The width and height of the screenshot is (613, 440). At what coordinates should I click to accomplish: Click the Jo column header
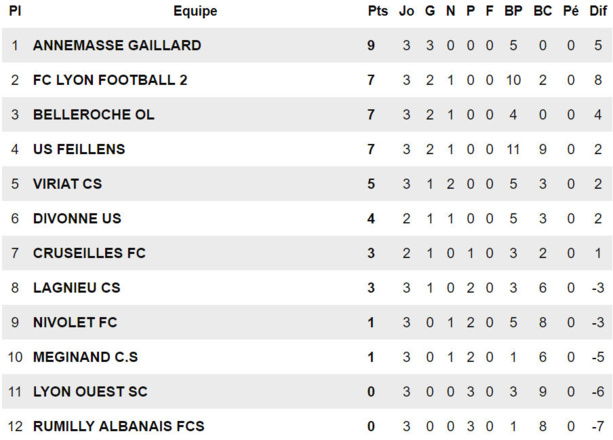click(x=406, y=11)
